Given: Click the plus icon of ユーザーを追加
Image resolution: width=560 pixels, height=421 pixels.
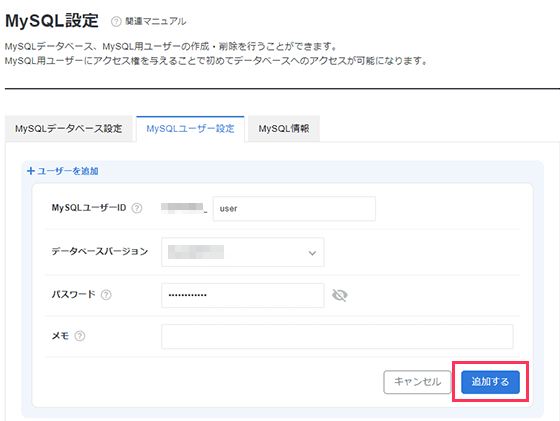Looking at the screenshot, I should [x=31, y=171].
